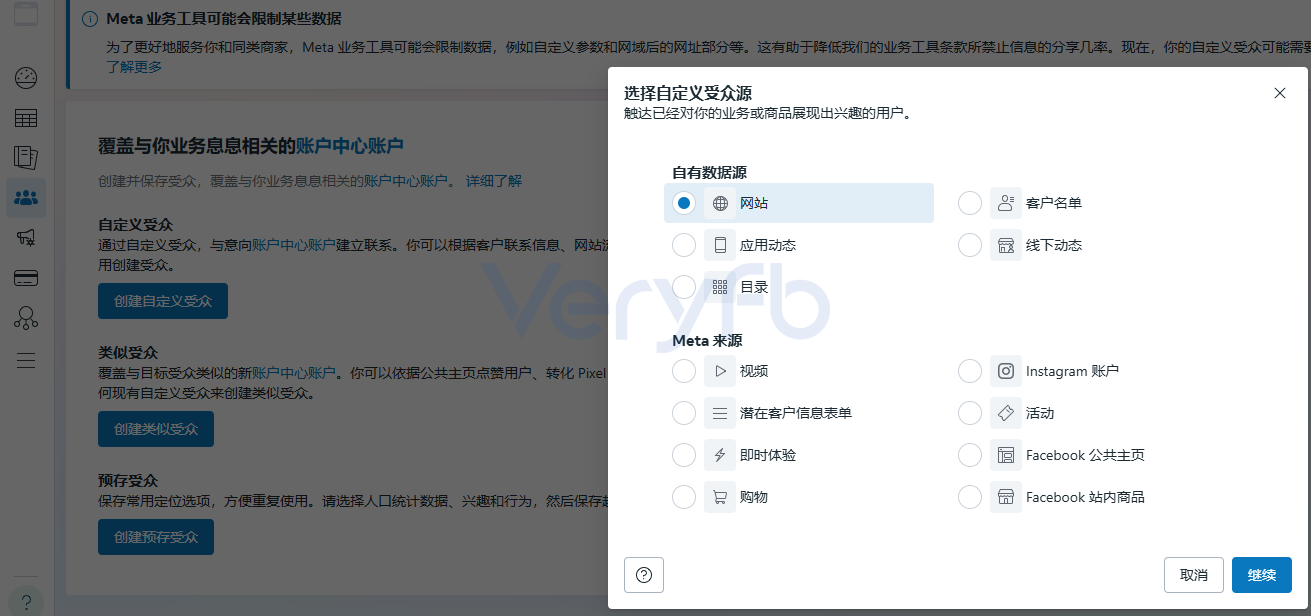Click the 取消 button

coord(1194,575)
